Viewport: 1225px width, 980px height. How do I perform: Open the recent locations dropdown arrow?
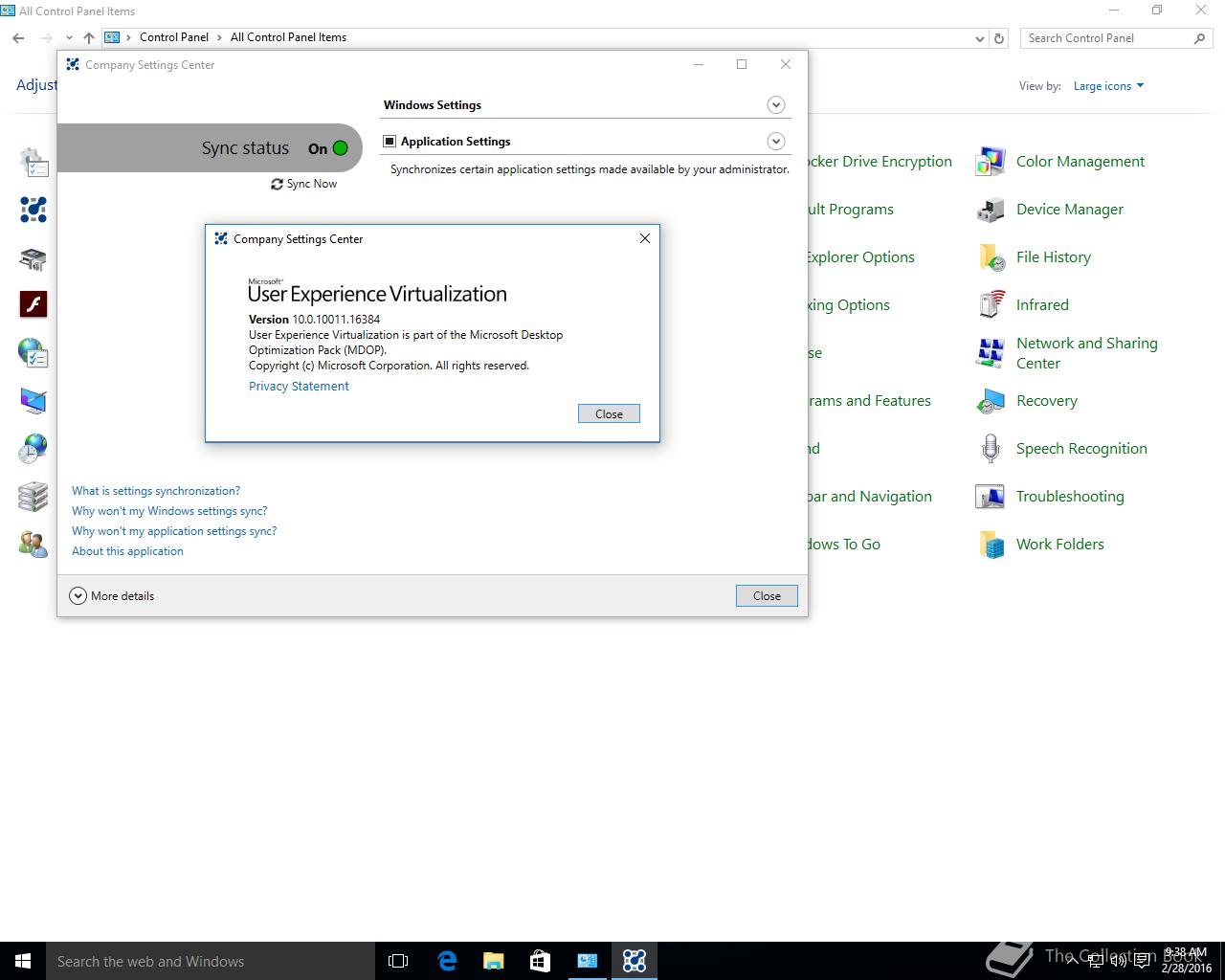[69, 38]
